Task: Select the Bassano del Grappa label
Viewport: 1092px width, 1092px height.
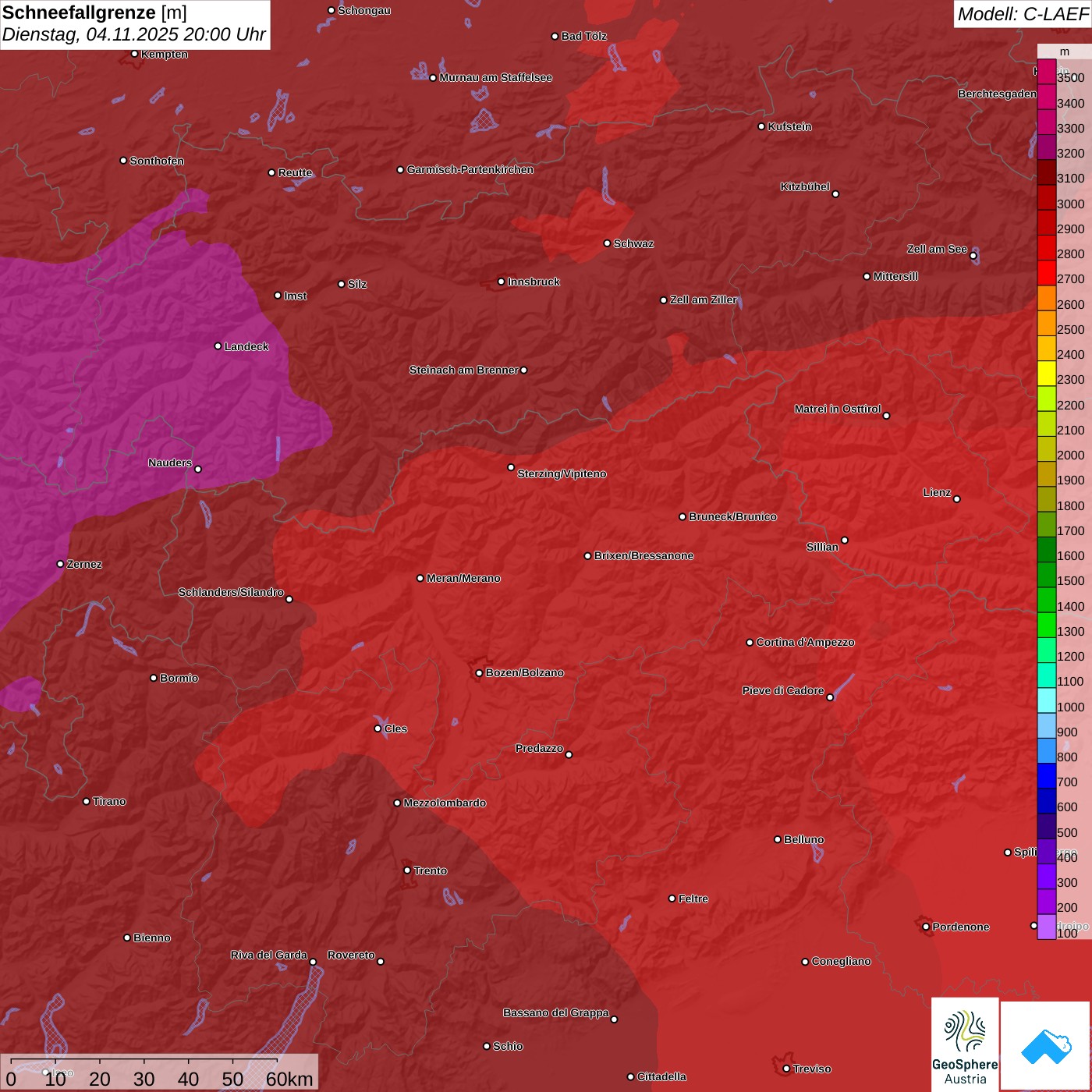Action: tap(556, 1012)
